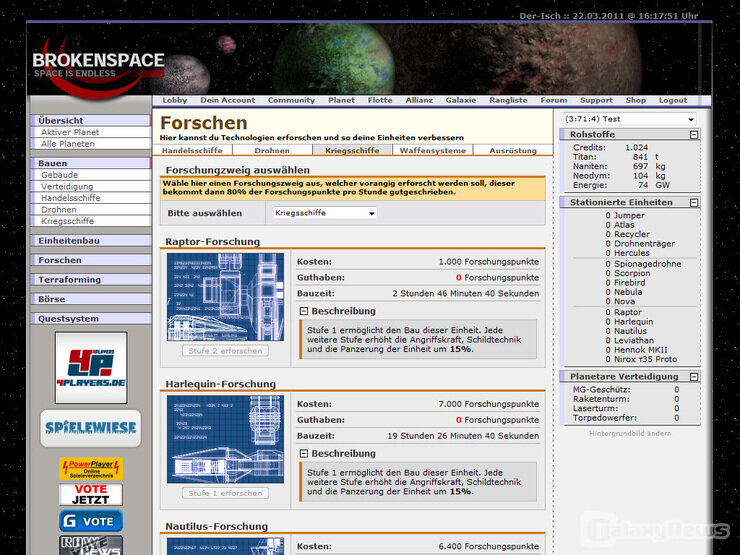The width and height of the screenshot is (740, 555).
Task: Open Lobby in top navigation
Action: (x=175, y=100)
